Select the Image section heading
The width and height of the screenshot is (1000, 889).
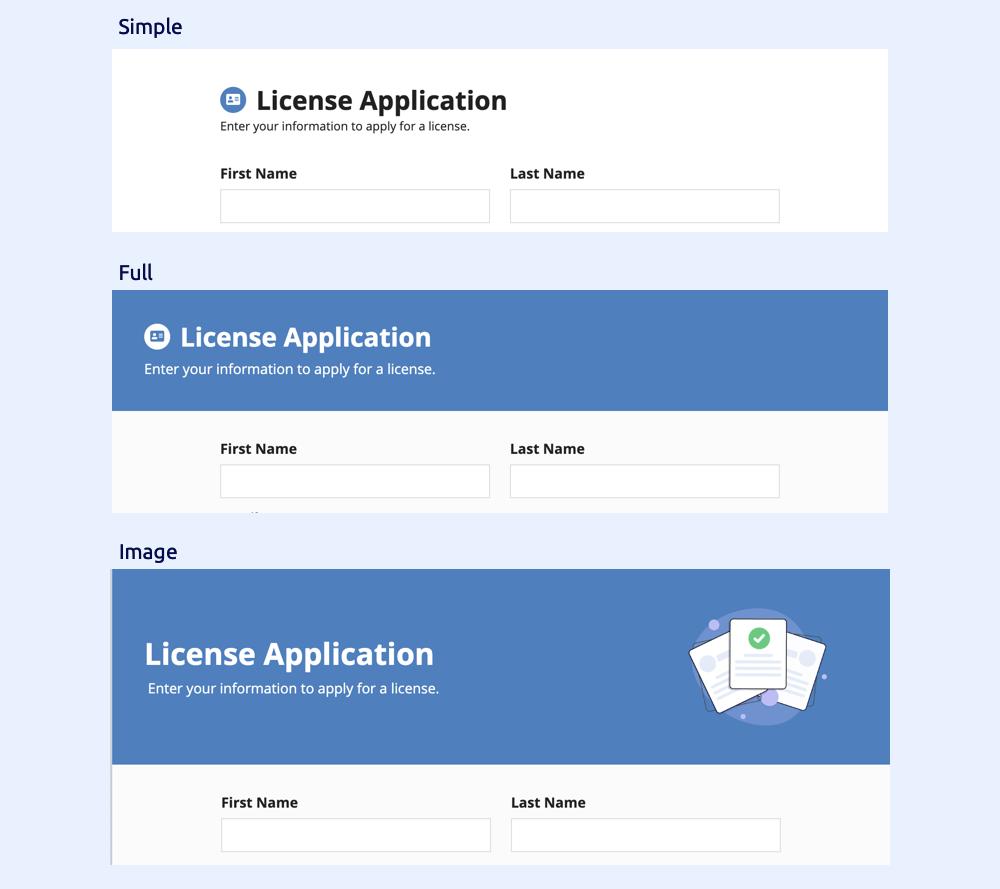click(x=148, y=552)
